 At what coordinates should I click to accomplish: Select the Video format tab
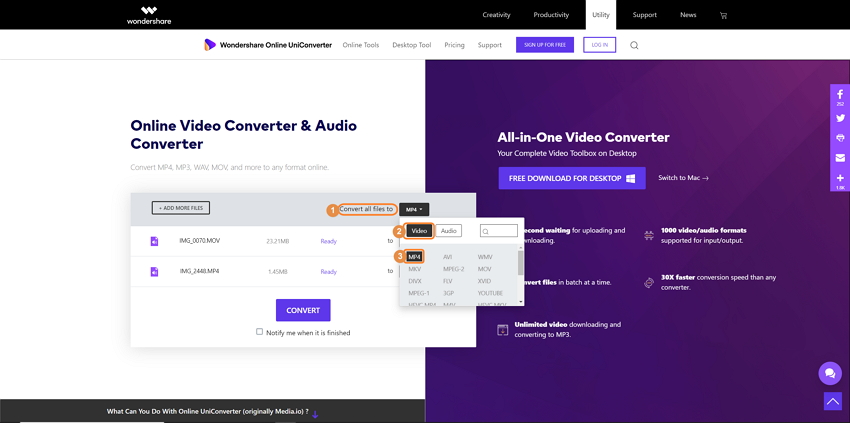(x=419, y=231)
